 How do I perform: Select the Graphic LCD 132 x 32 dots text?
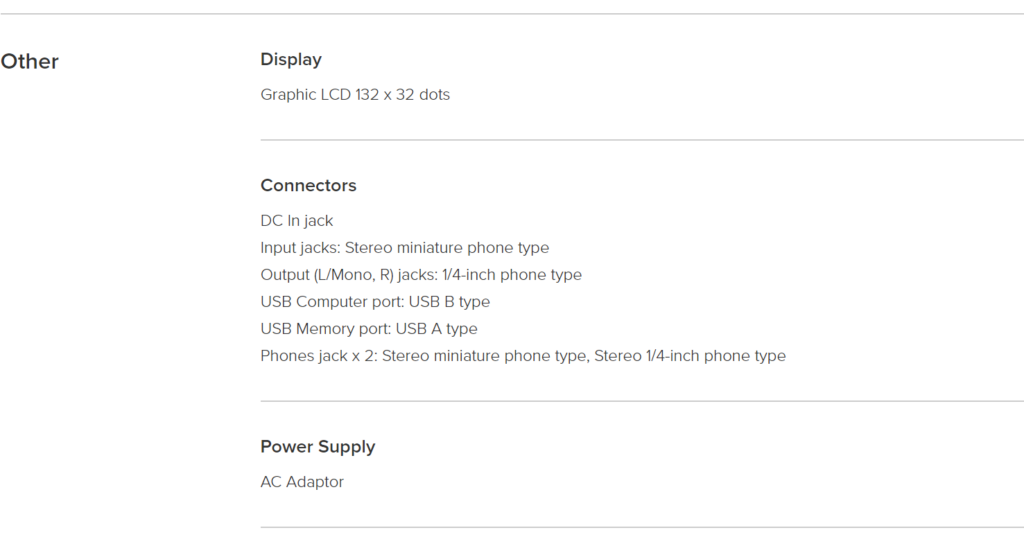pyautogui.click(x=355, y=95)
